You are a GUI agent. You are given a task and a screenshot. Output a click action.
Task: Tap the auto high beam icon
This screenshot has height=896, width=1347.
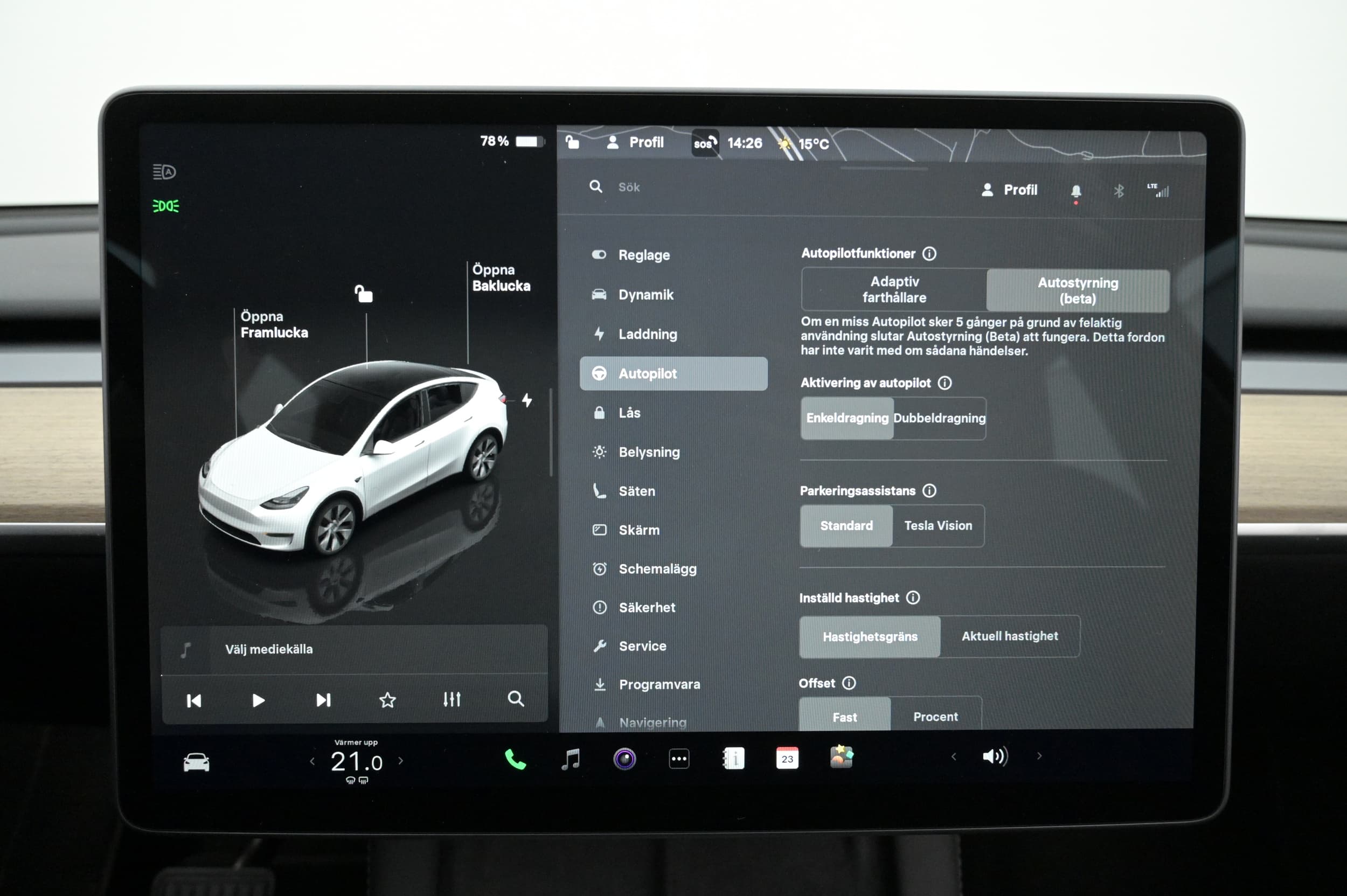click(164, 171)
